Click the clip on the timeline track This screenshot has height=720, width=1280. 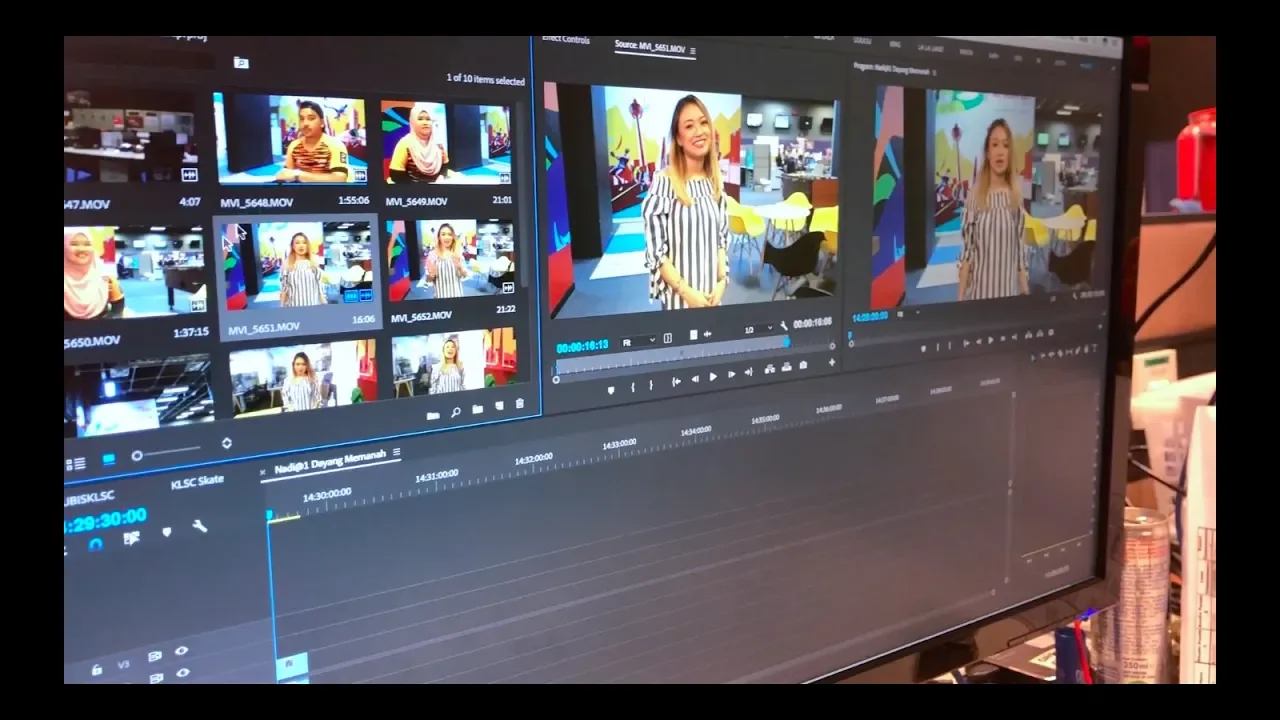(x=292, y=664)
